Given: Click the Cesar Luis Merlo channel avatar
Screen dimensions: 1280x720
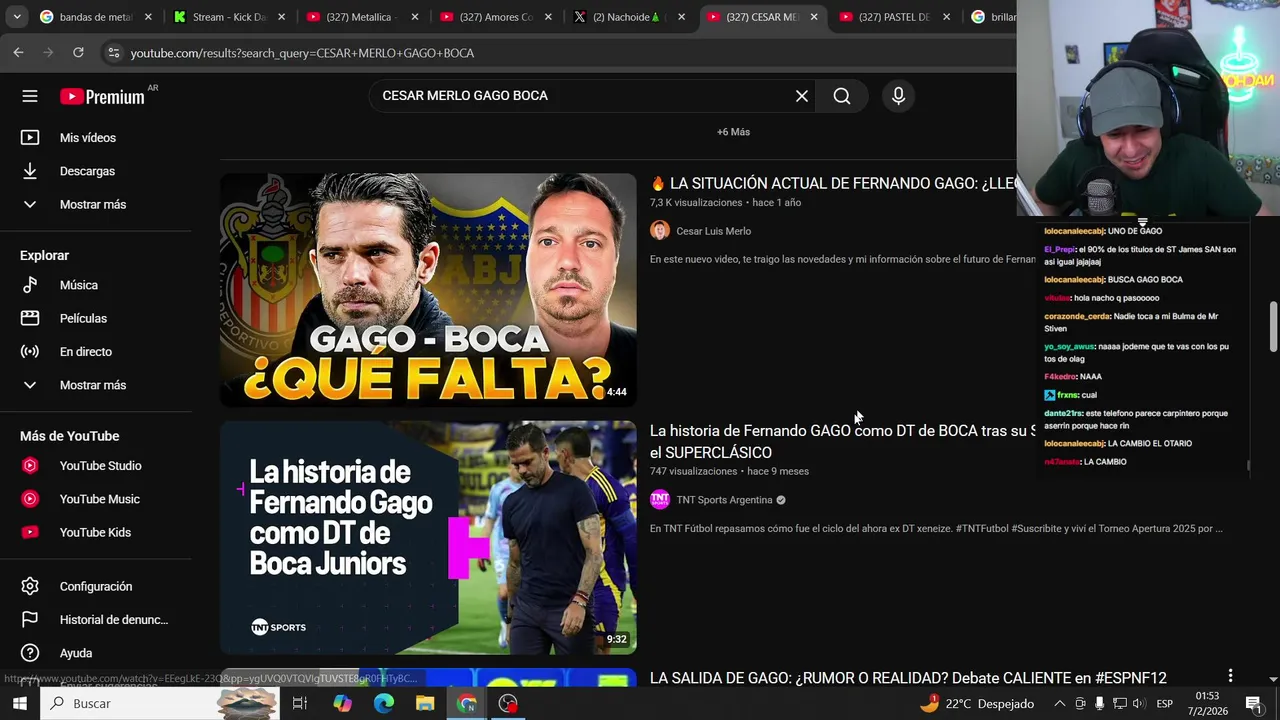Looking at the screenshot, I should [x=659, y=231].
